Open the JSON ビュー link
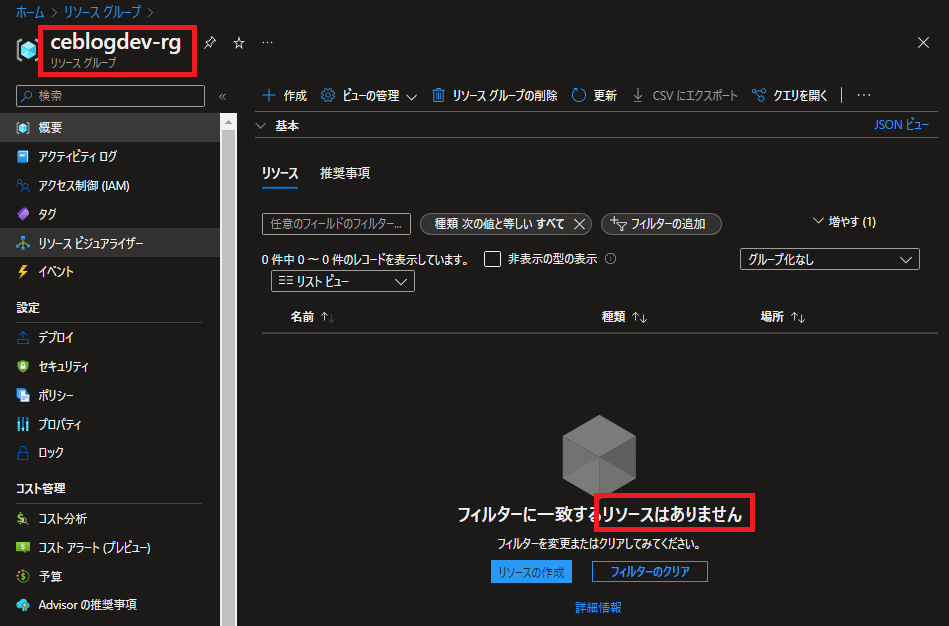 (x=901, y=125)
